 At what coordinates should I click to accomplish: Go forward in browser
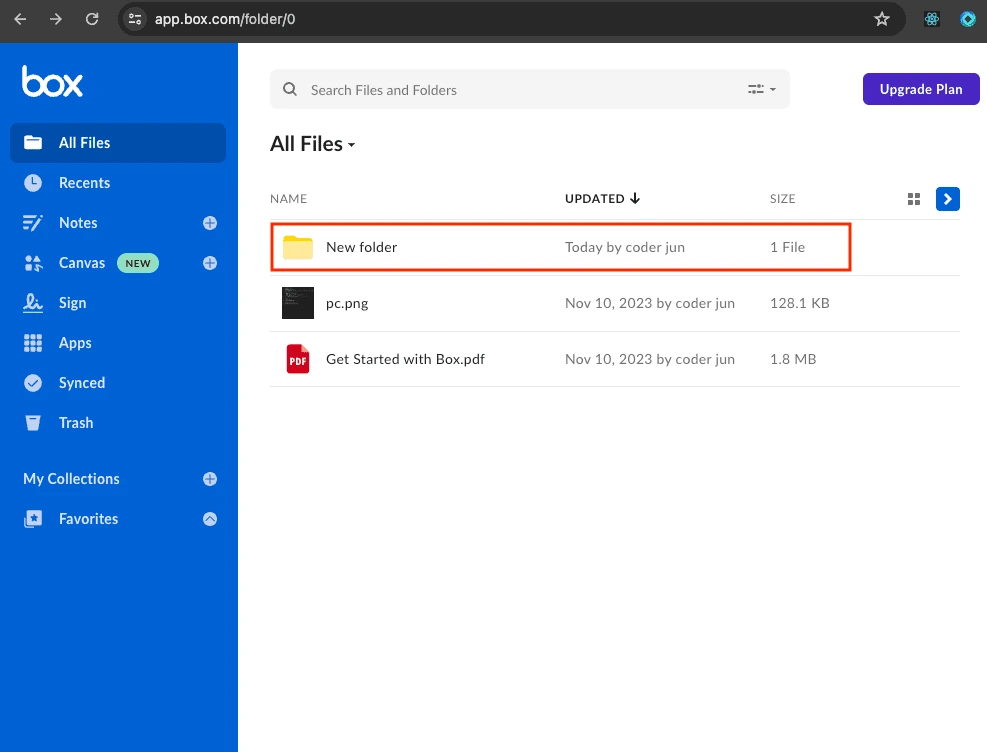(56, 19)
